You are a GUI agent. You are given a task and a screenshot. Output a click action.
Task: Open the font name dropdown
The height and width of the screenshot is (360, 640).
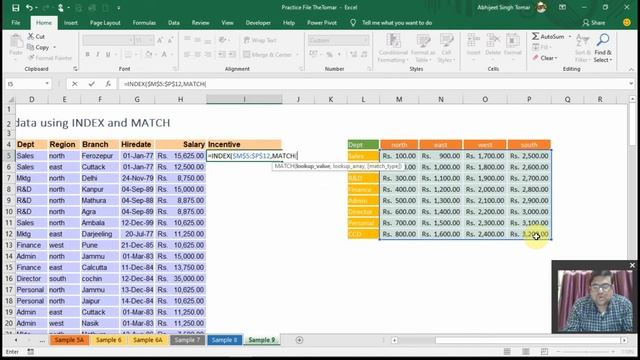(x=131, y=40)
